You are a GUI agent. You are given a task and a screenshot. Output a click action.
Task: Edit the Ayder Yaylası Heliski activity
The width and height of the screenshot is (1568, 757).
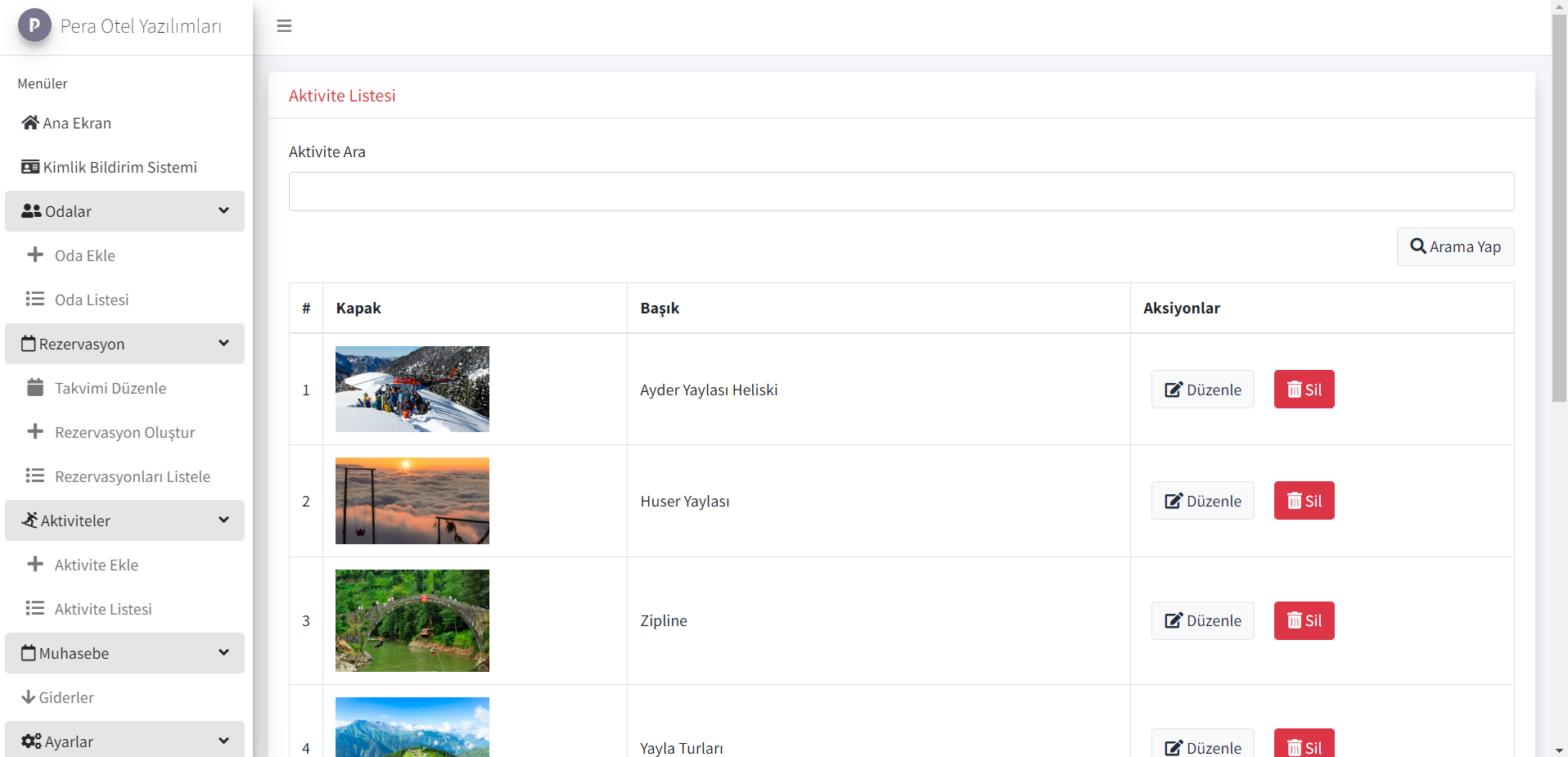(x=1202, y=390)
